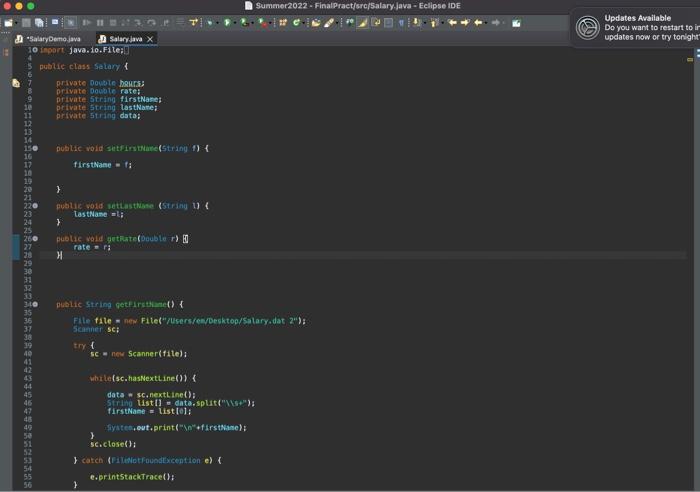Image resolution: width=700 pixels, height=492 pixels.
Task: Click the FileNotFoundException text in catch
Action: pos(156,460)
